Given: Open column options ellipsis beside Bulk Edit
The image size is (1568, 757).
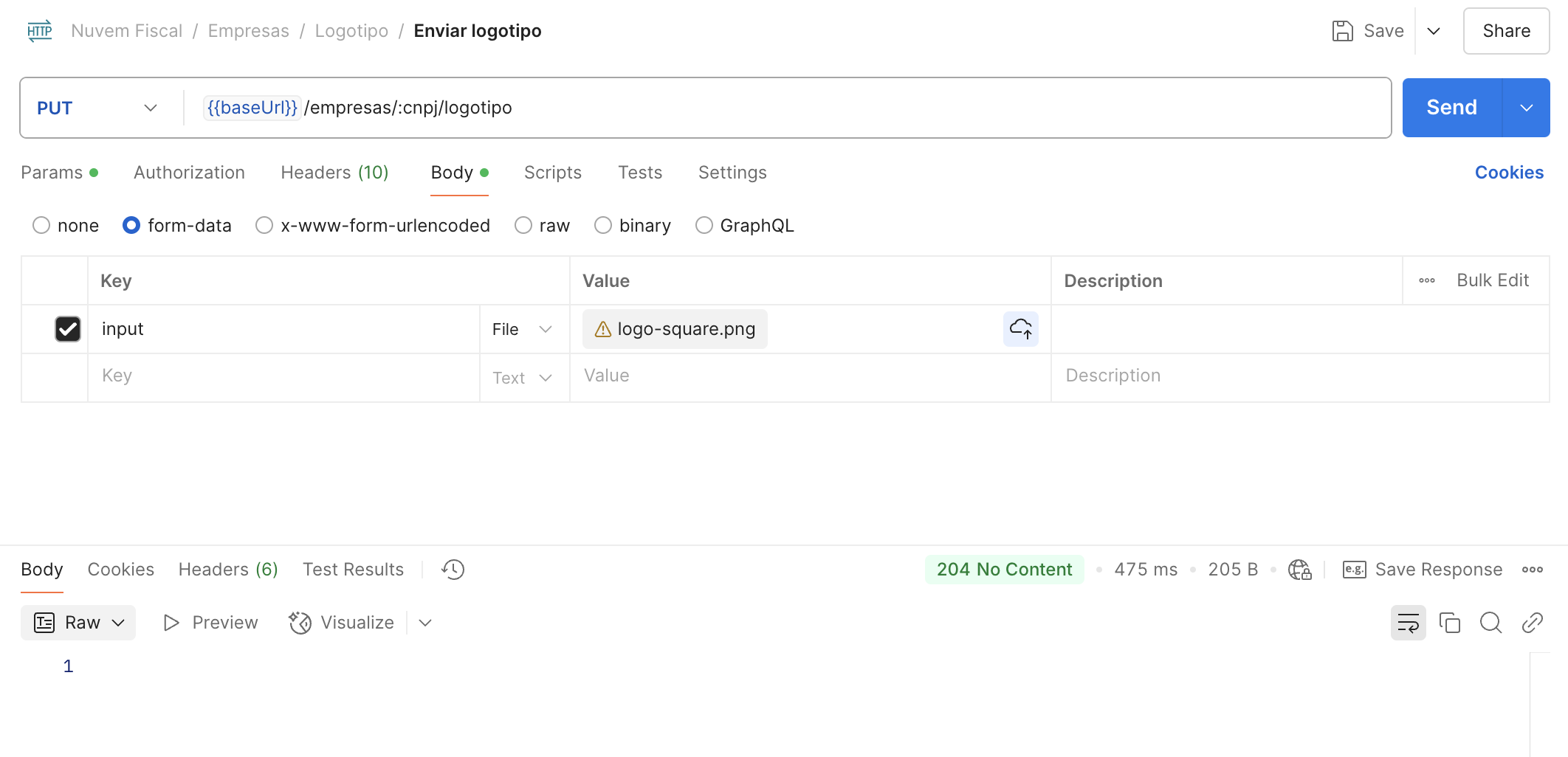Looking at the screenshot, I should coord(1427,280).
